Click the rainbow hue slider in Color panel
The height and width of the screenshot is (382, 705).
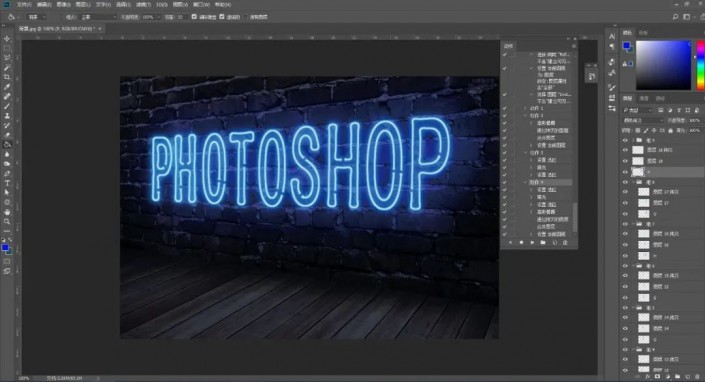point(701,65)
